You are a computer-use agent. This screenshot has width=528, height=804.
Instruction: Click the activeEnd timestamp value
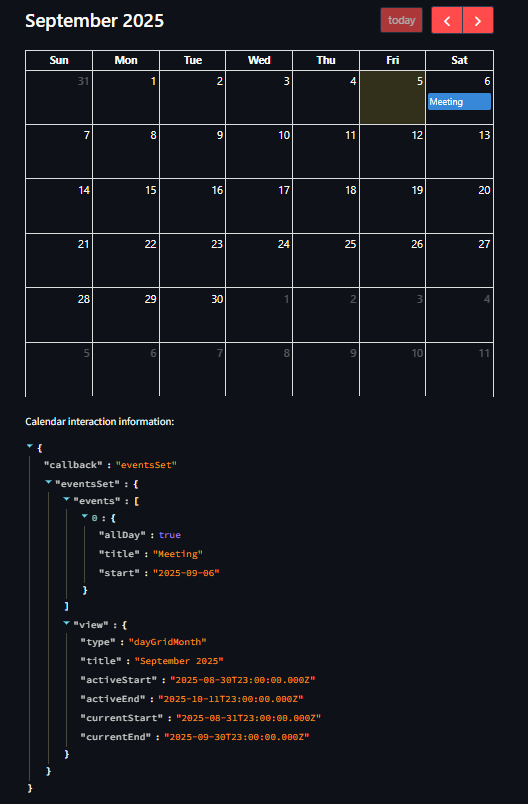coord(231,699)
